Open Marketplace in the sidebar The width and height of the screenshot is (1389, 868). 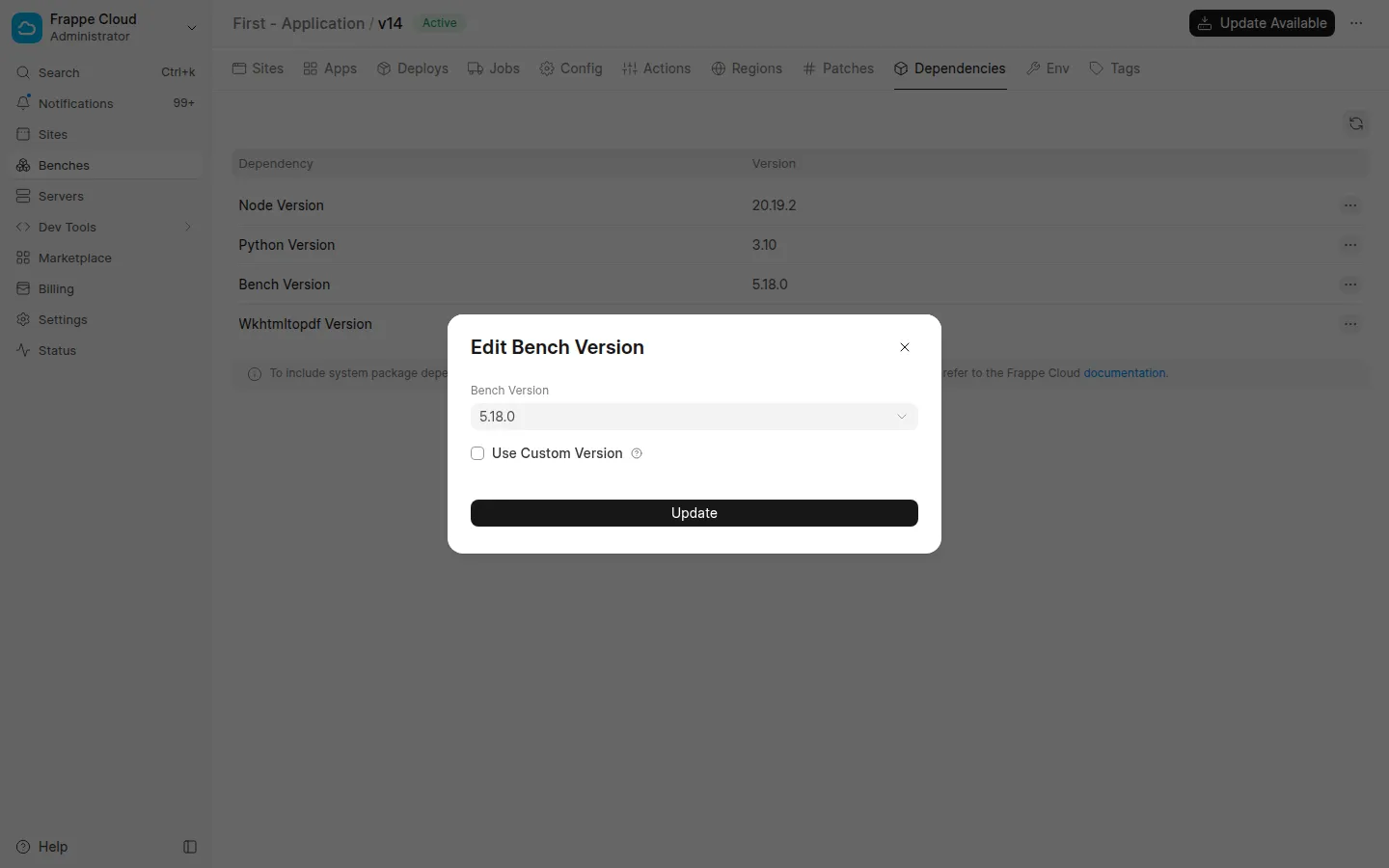106,258
